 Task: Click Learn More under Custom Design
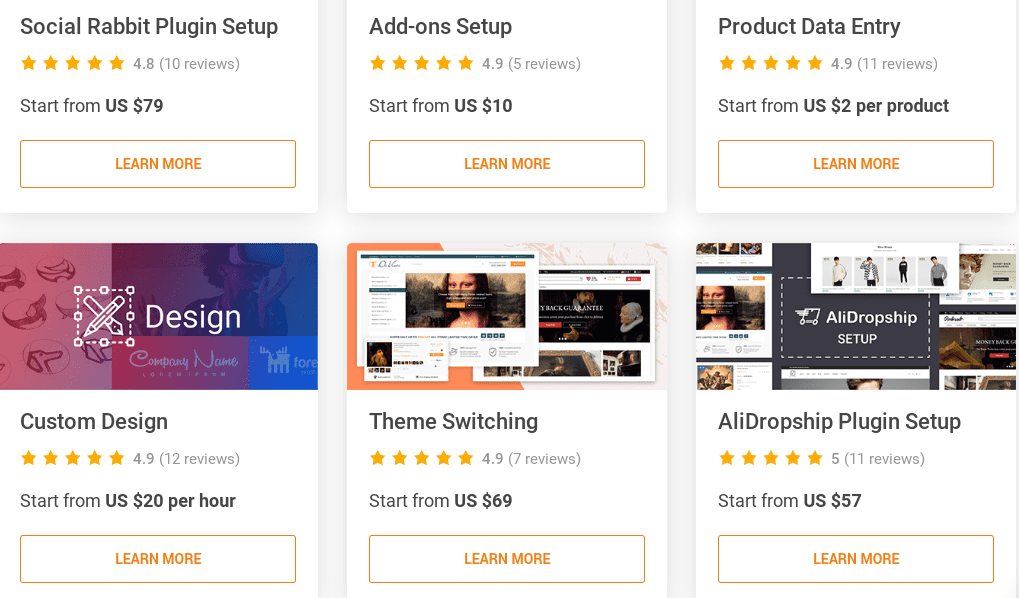158,559
